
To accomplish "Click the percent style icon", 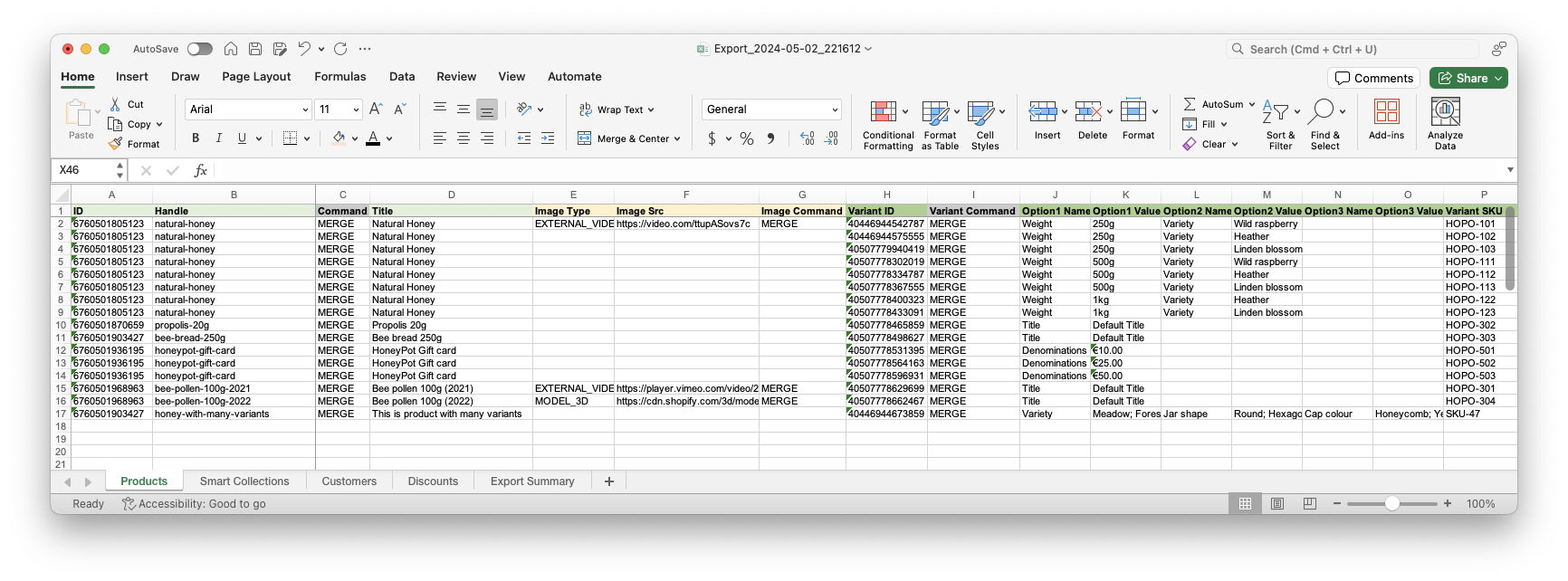I will [747, 138].
